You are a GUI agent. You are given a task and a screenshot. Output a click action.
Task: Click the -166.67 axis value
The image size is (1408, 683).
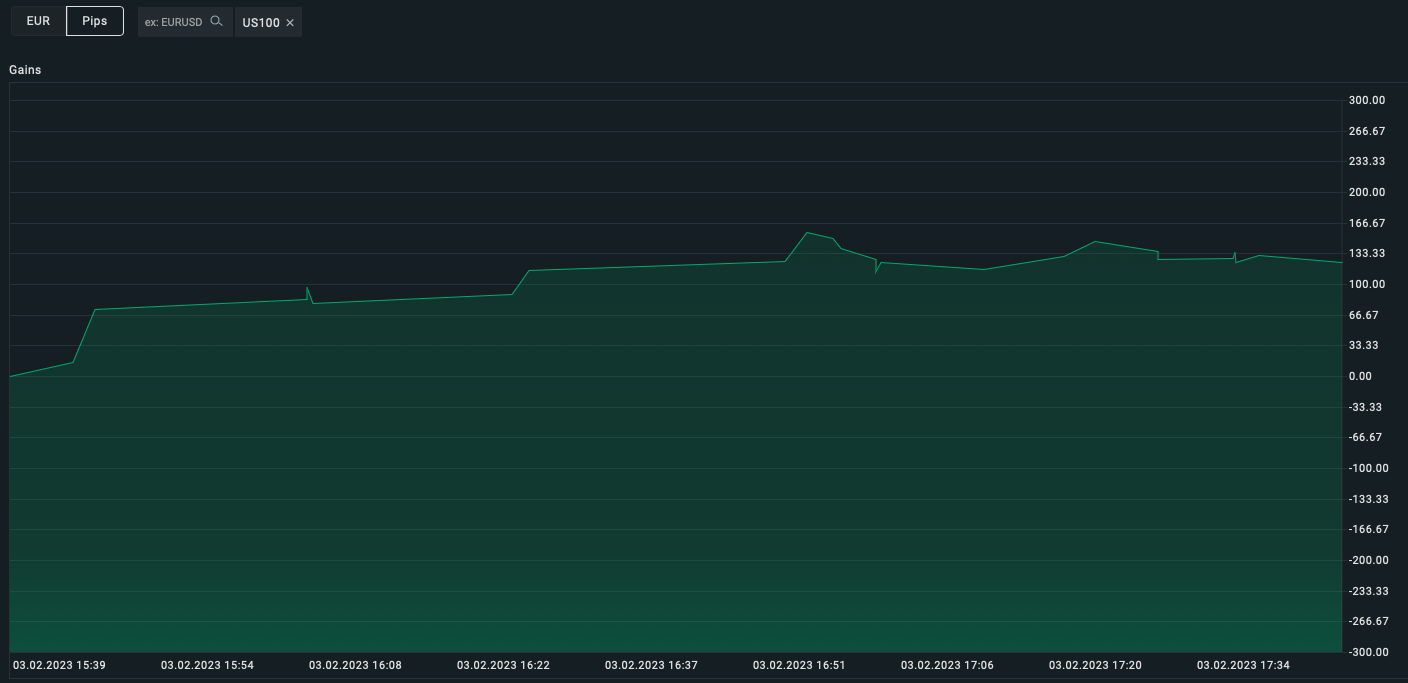[1369, 530]
